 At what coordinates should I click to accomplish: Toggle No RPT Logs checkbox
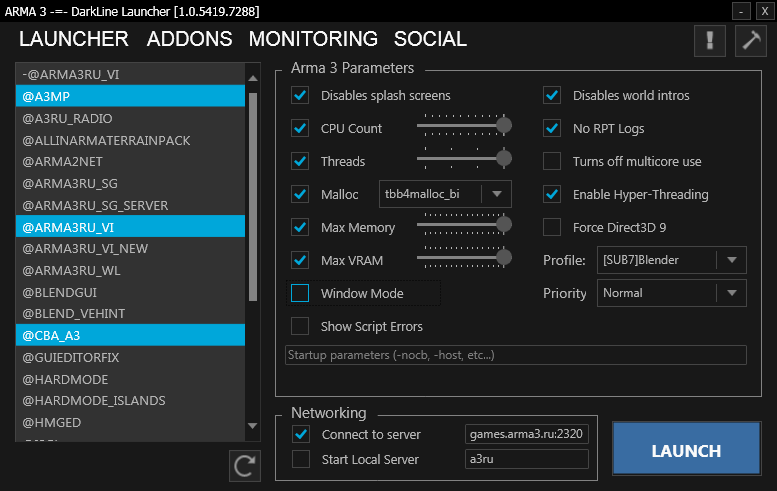[x=552, y=128]
